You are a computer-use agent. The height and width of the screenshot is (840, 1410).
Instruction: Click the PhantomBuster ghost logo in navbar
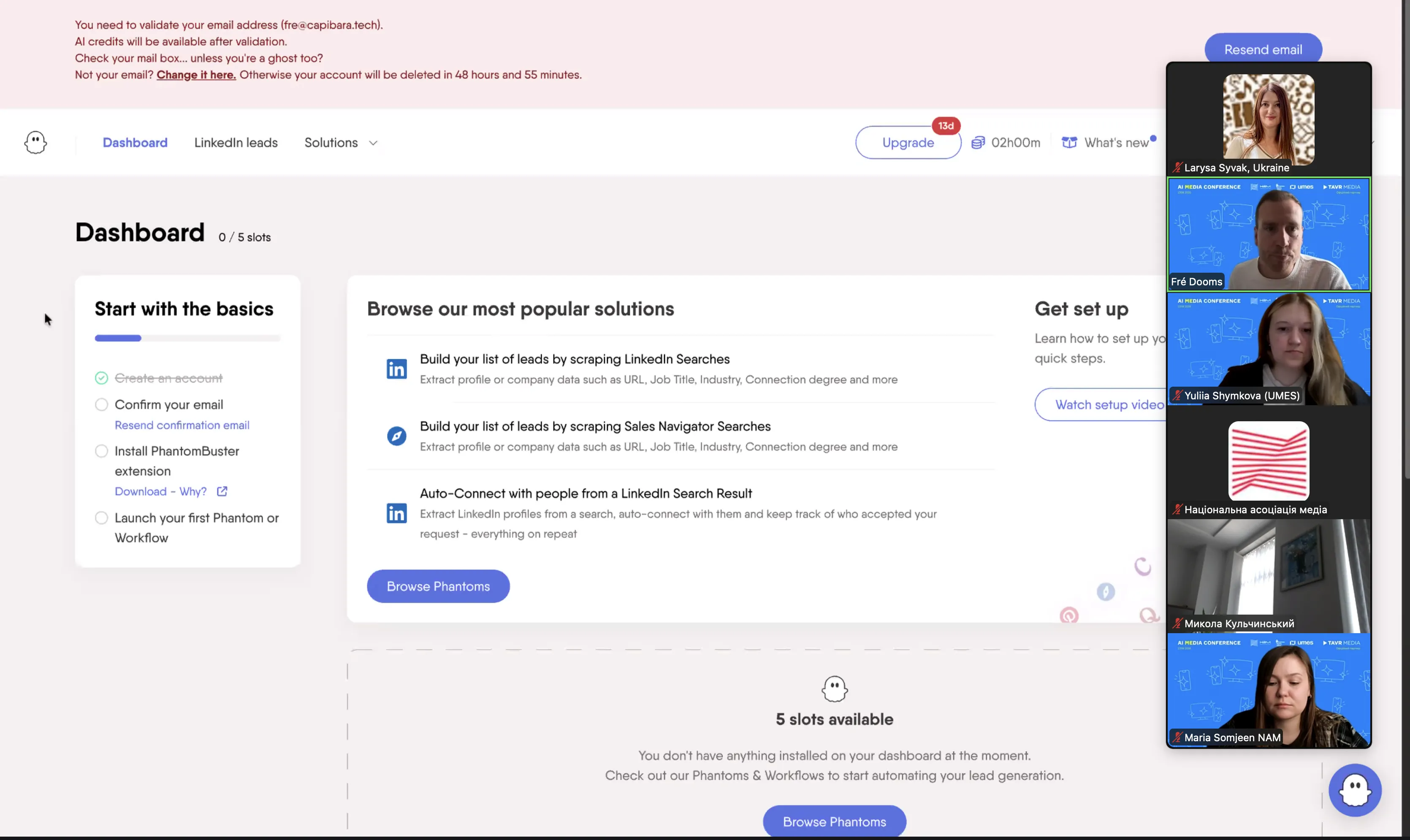click(x=35, y=143)
